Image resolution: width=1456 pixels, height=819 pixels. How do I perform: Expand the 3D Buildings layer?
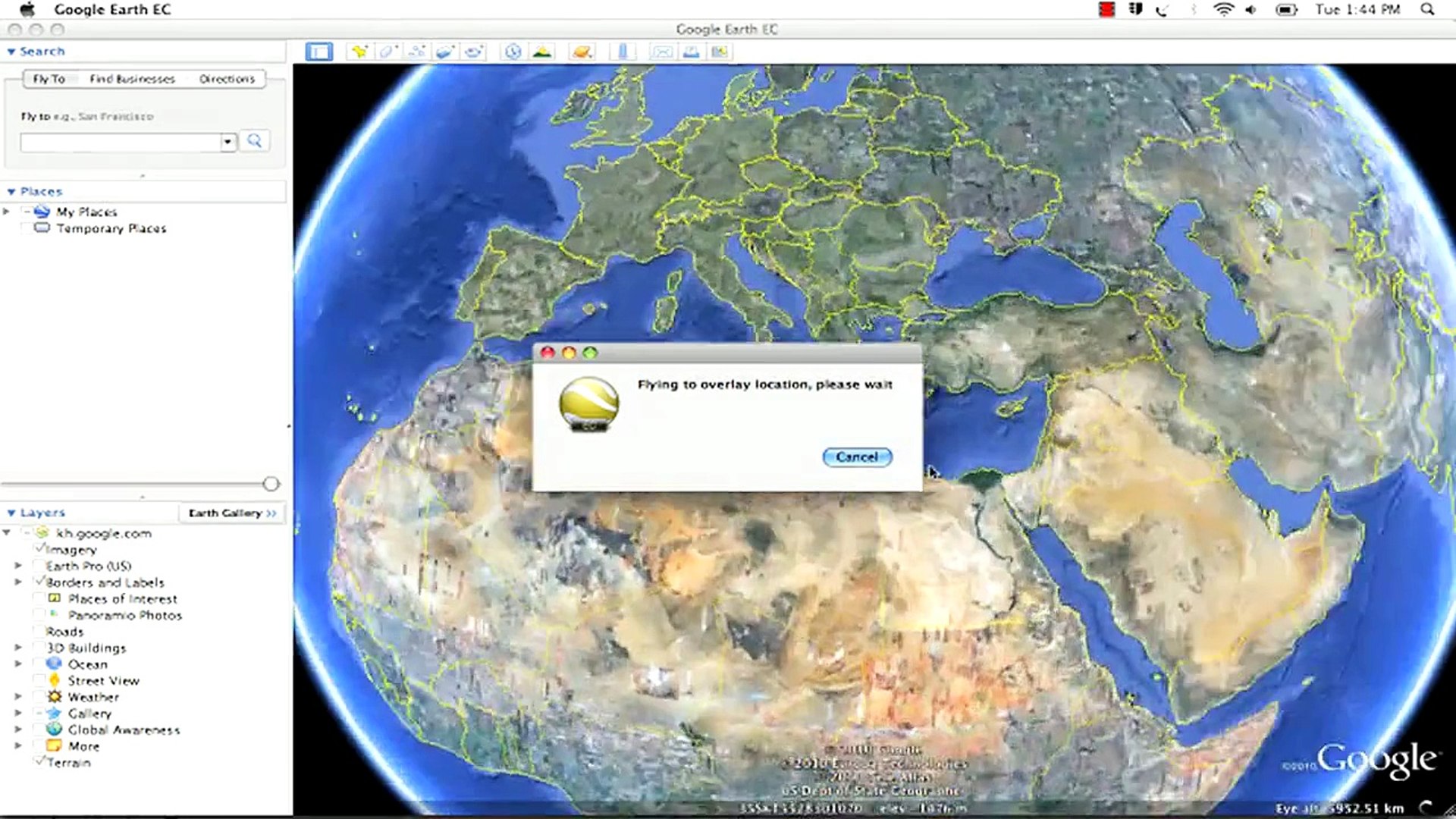click(x=18, y=648)
